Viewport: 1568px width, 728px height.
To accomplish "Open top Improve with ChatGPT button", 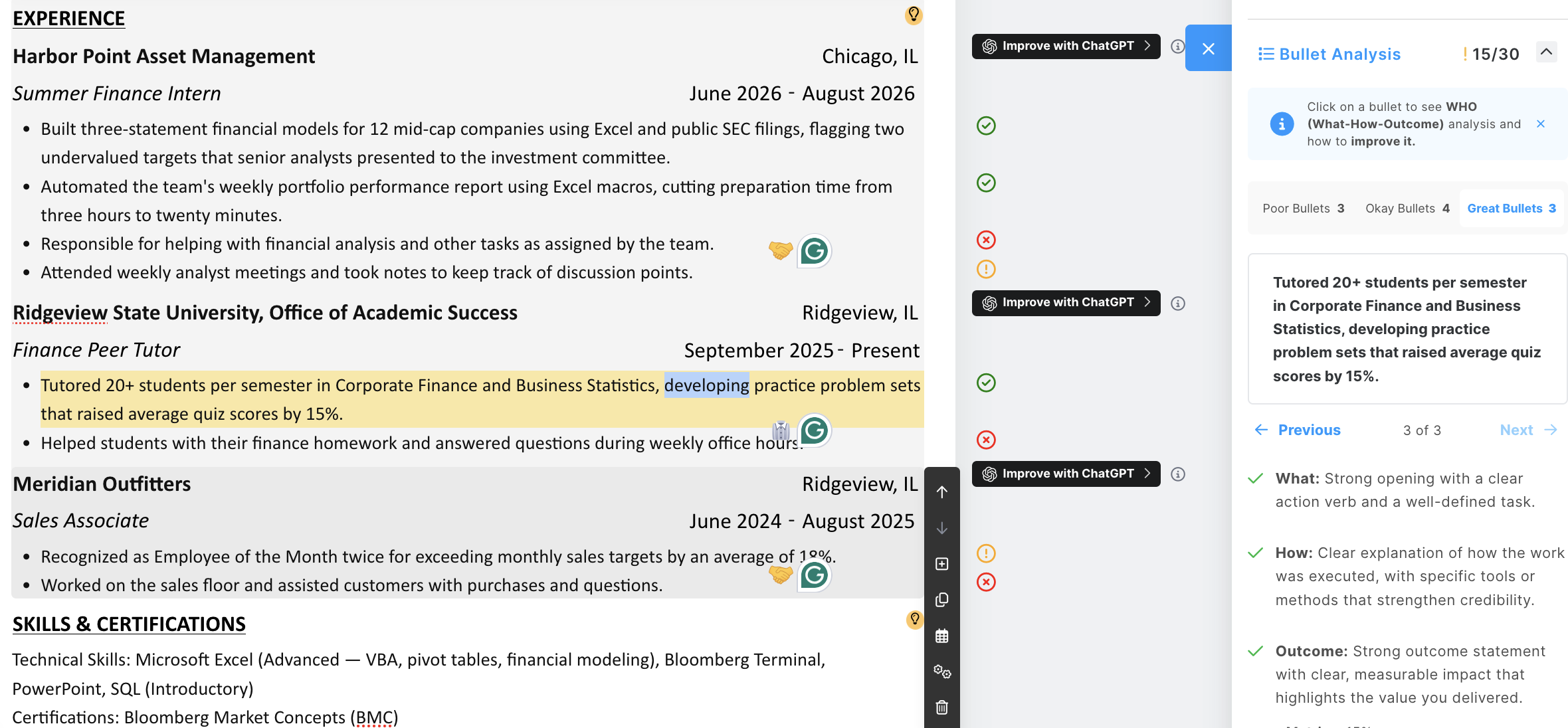I will coord(1066,46).
